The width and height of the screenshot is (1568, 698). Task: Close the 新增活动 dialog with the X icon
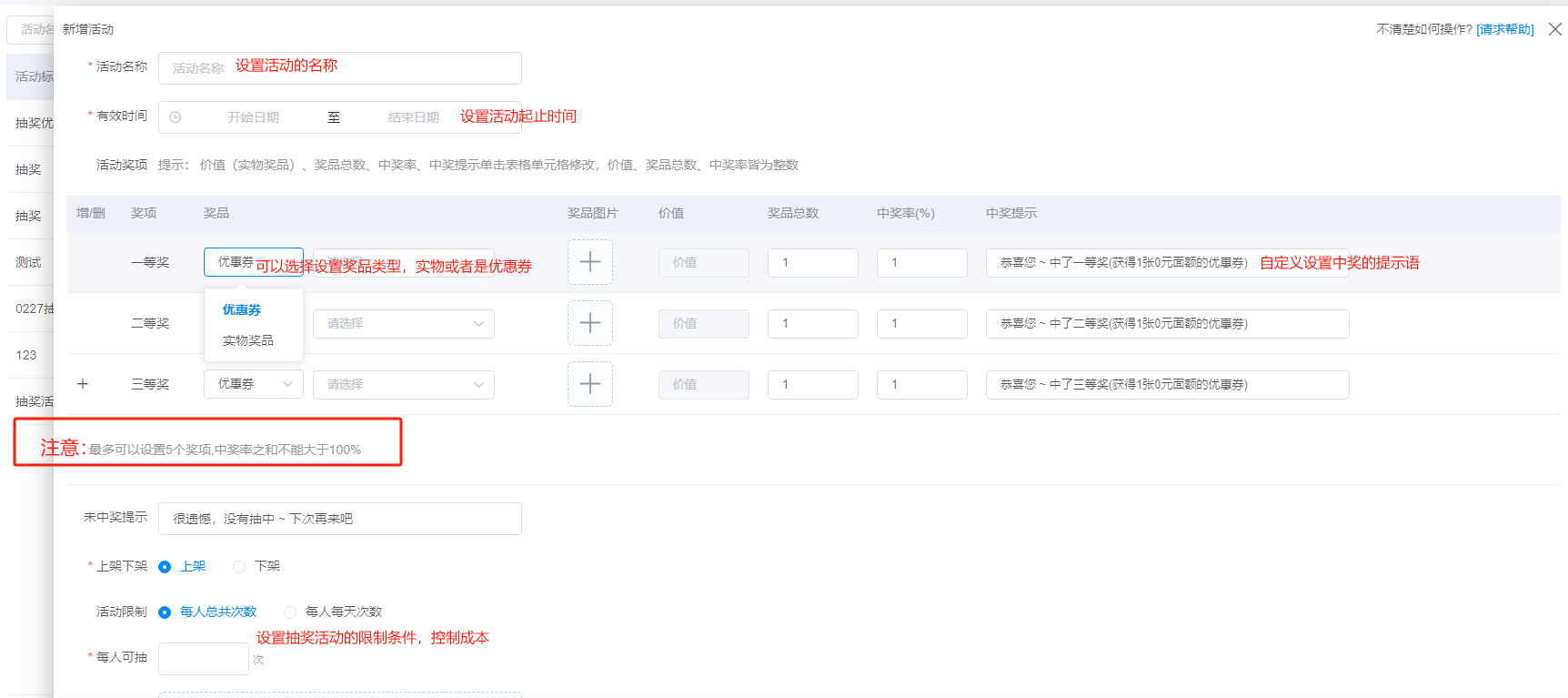tap(1555, 29)
